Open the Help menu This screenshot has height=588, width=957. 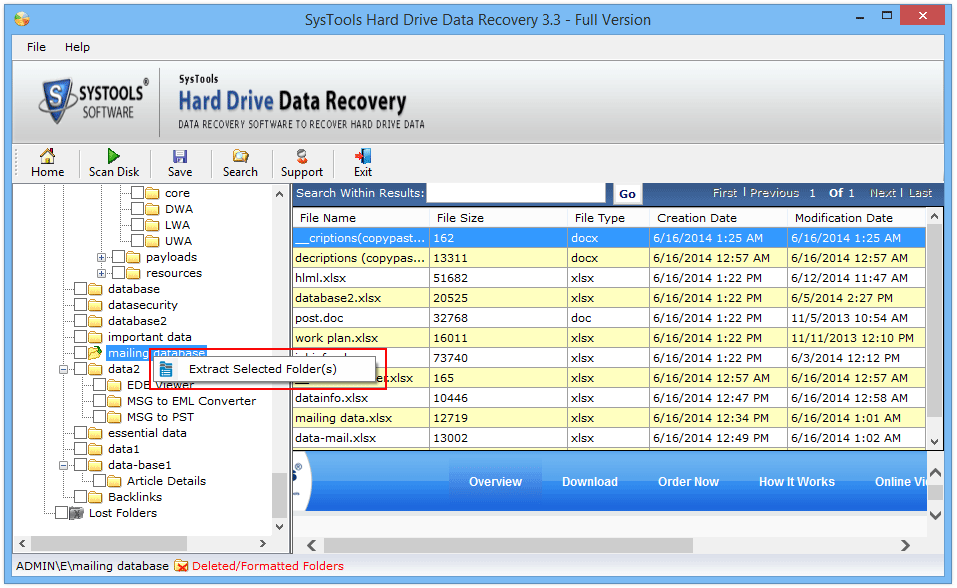click(x=78, y=47)
